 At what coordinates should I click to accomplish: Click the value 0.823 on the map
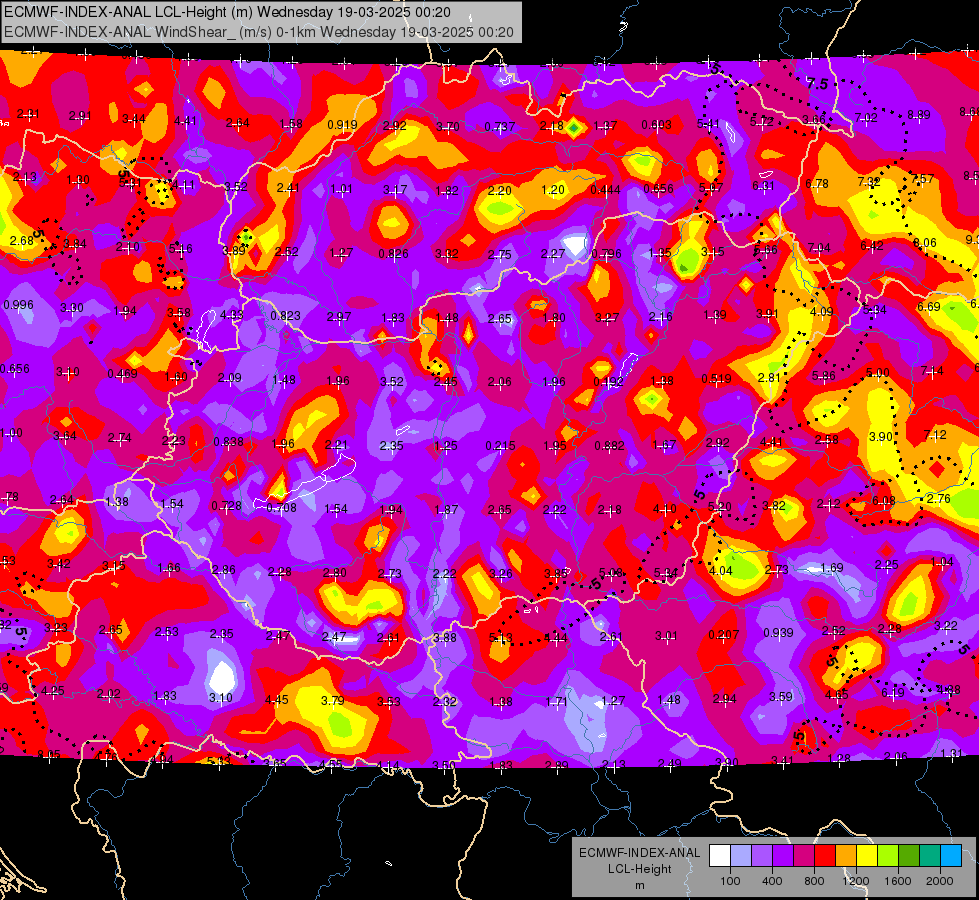point(285,316)
